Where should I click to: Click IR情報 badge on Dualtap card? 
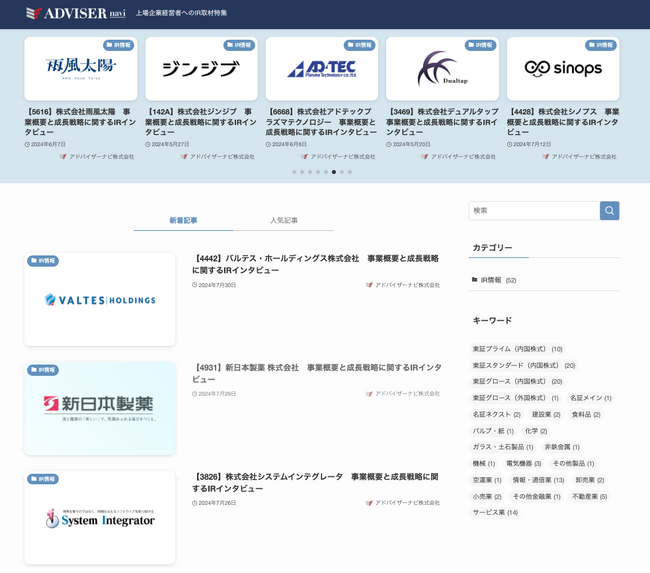480,45
